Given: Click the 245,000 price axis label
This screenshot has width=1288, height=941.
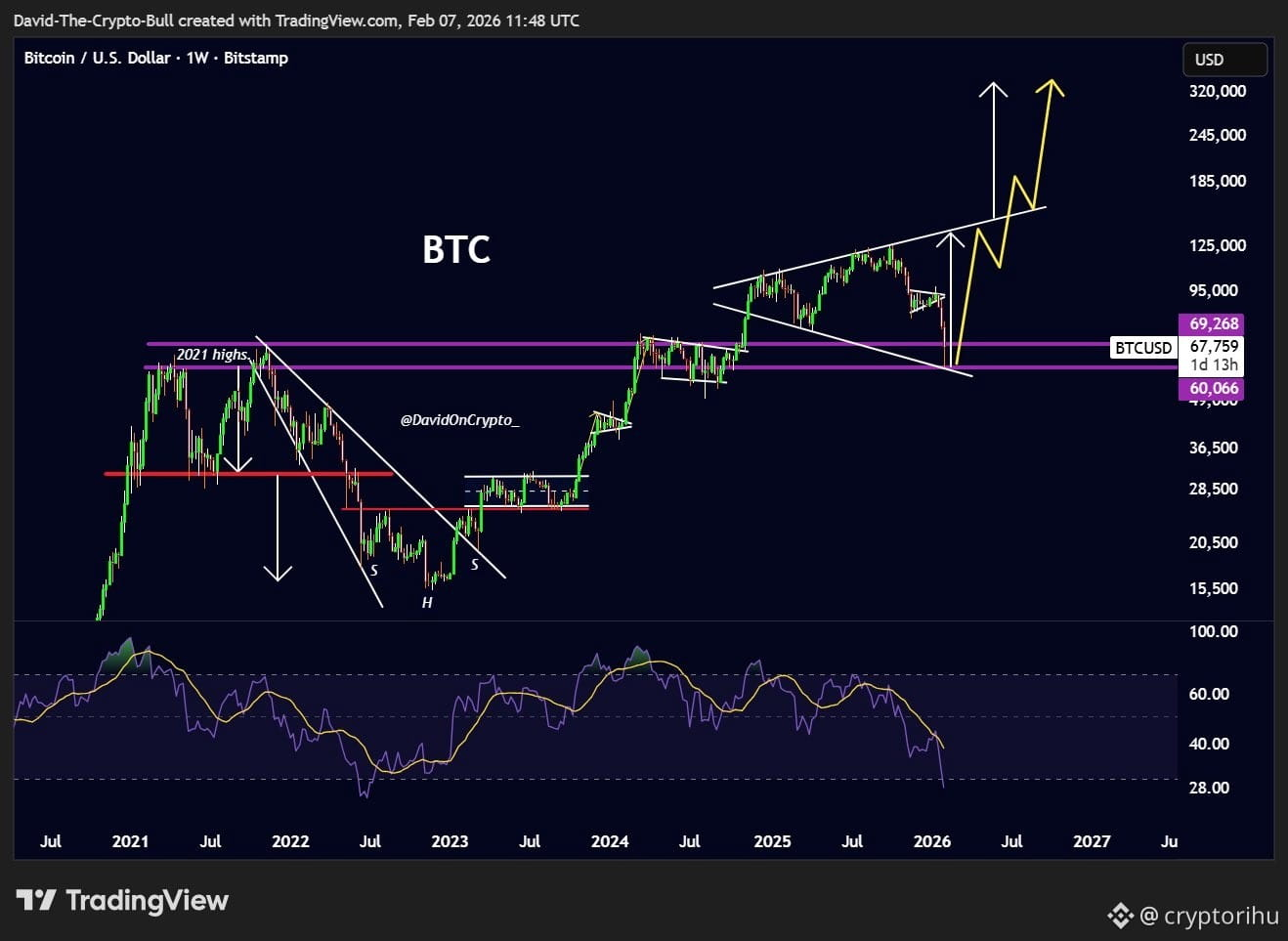Looking at the screenshot, I should pyautogui.click(x=1218, y=135).
